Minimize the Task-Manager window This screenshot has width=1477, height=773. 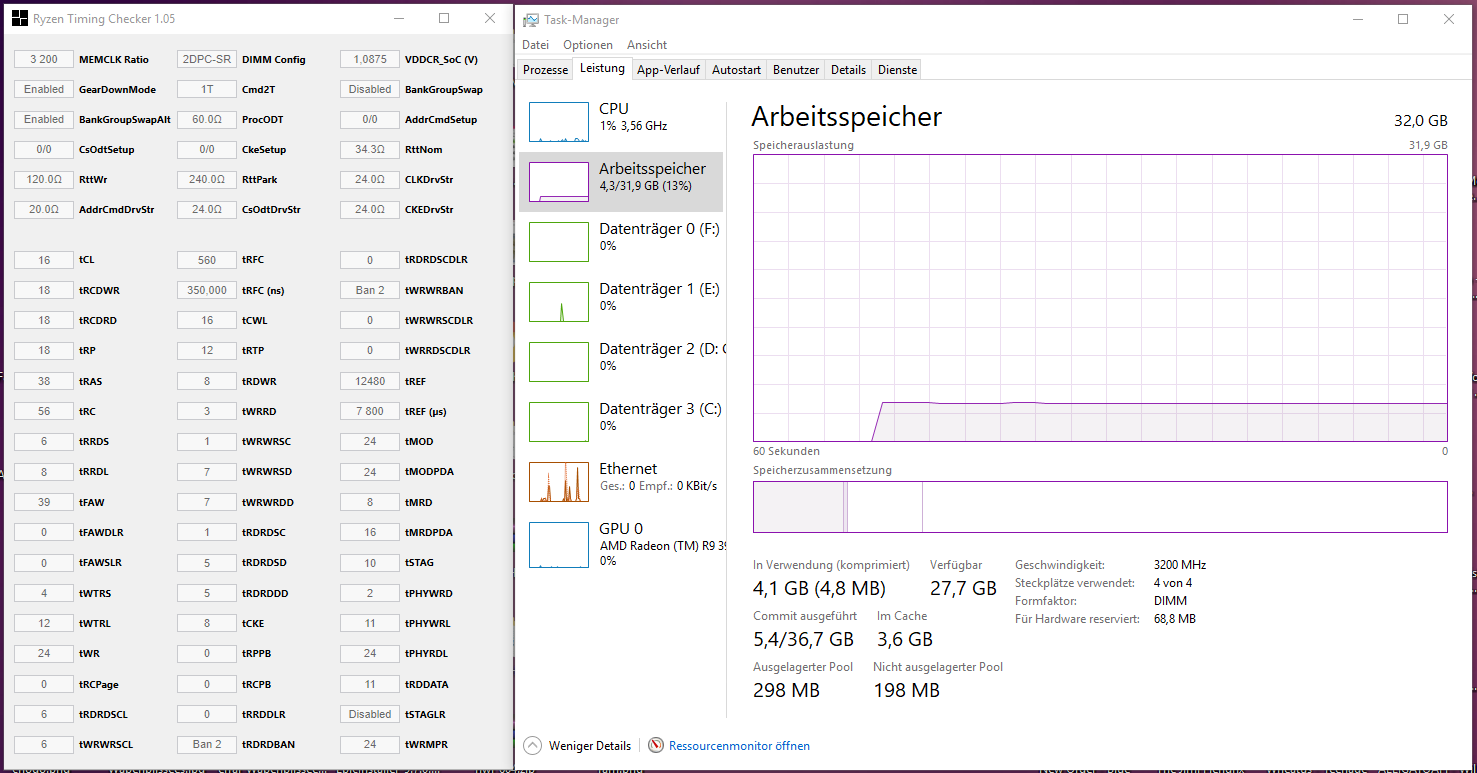[1357, 19]
